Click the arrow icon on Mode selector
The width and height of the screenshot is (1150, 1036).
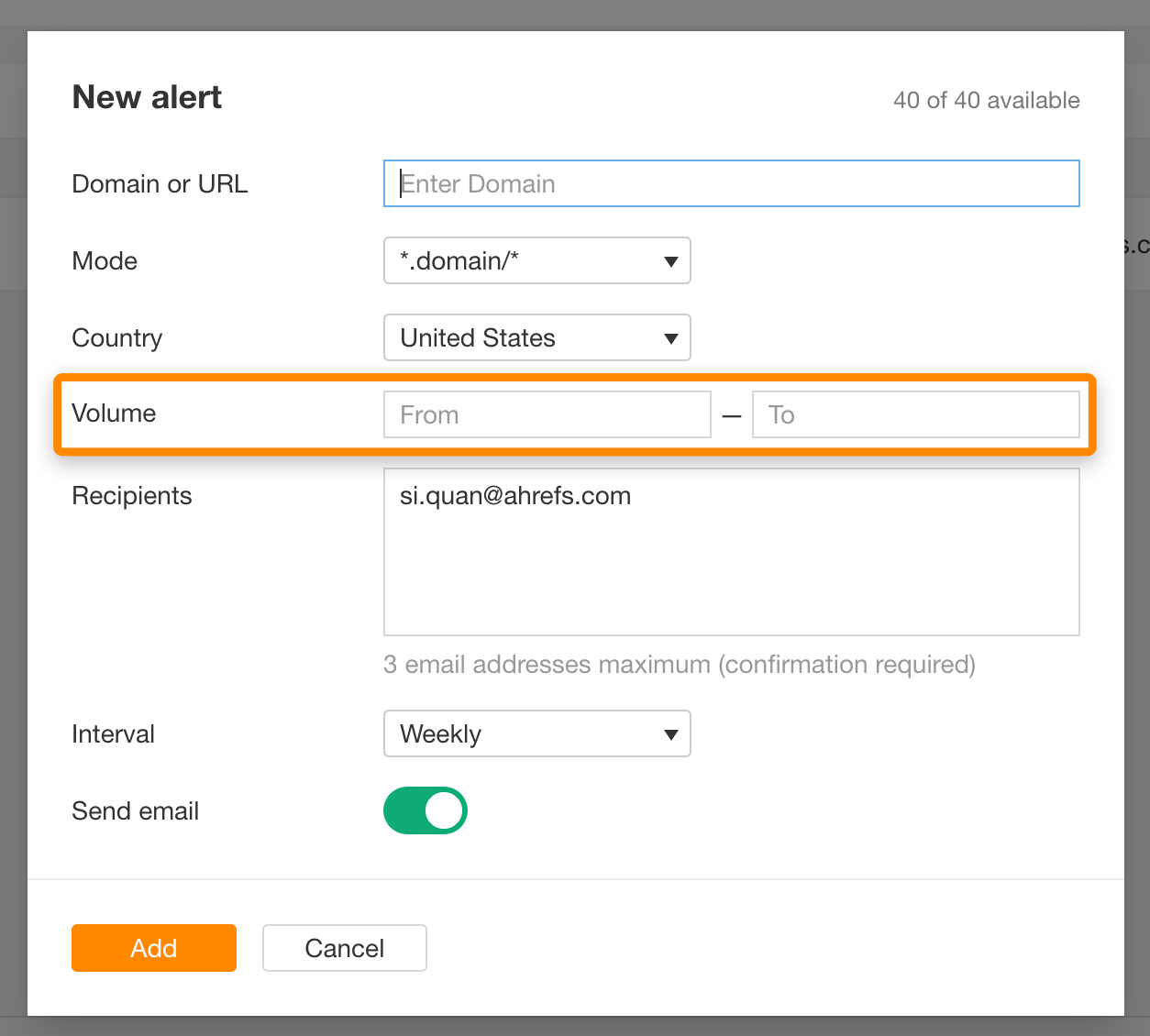pyautogui.click(x=671, y=262)
